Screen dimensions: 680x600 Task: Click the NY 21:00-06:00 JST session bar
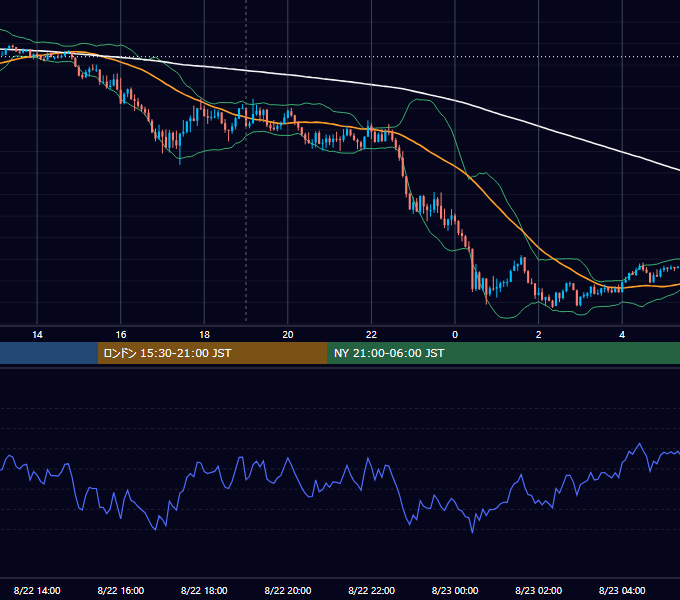click(503, 353)
